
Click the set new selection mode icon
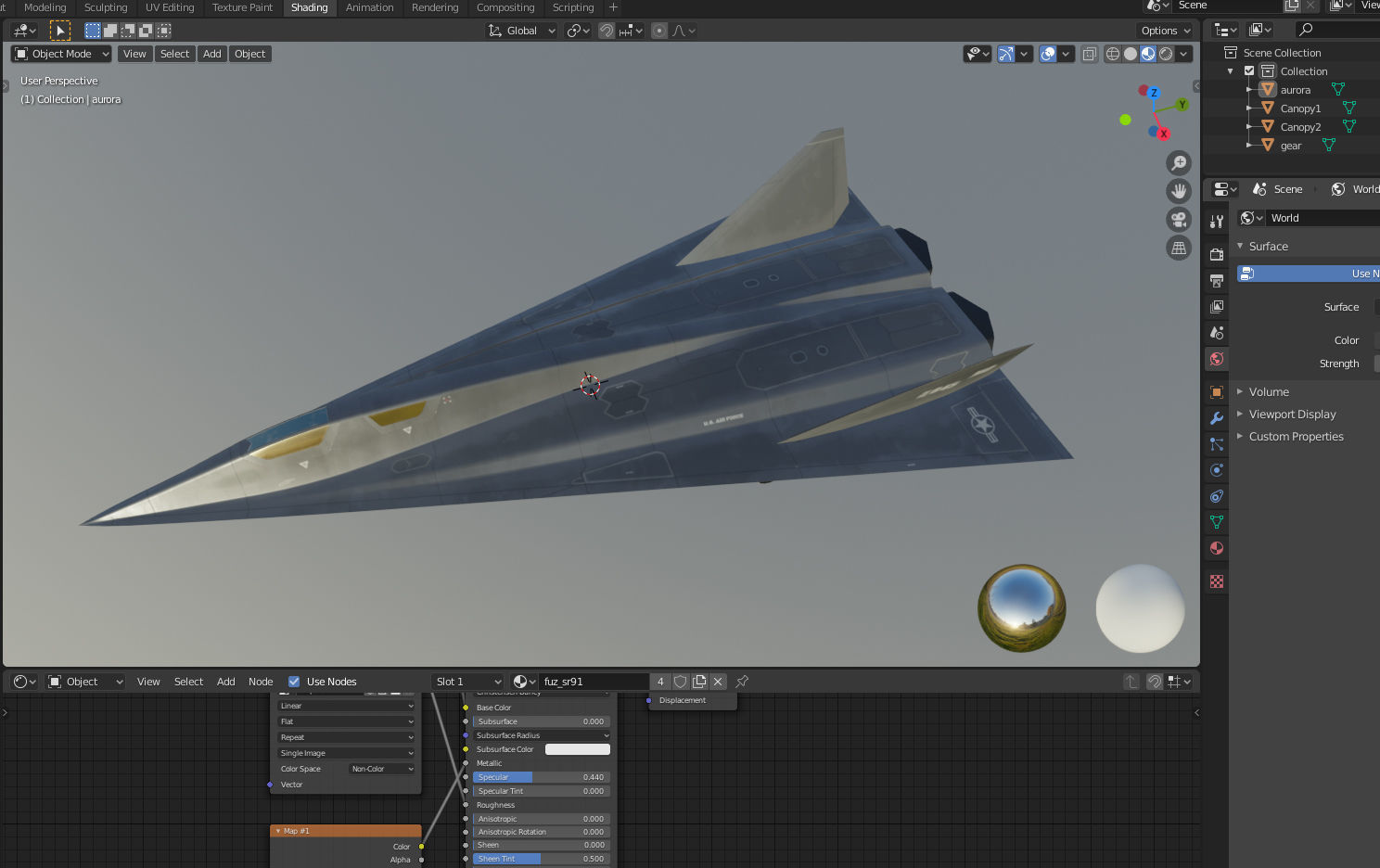pos(92,31)
